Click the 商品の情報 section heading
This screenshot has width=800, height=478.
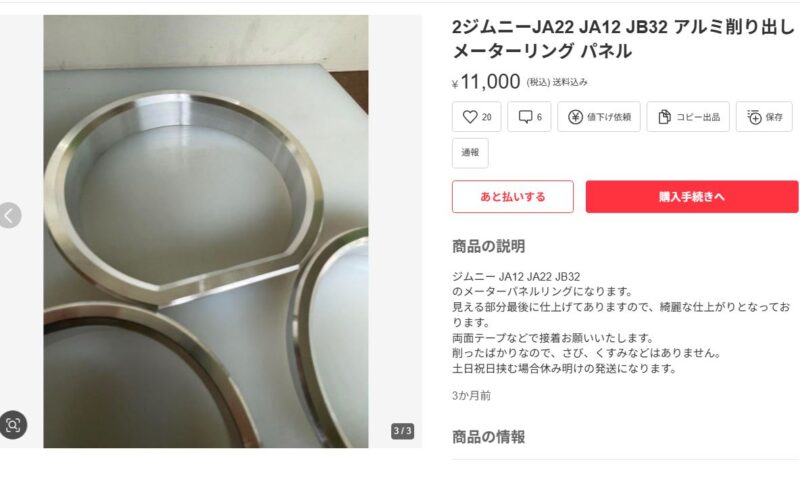tap(488, 437)
